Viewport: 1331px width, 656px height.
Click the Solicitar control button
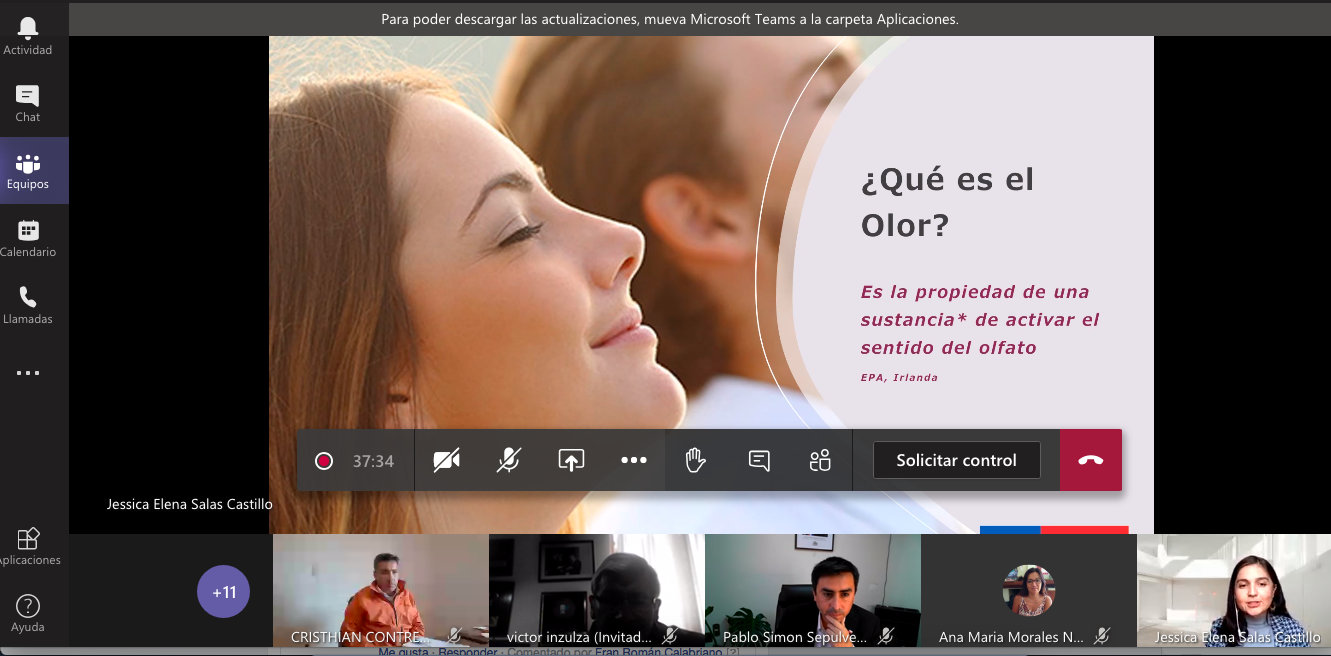[x=956, y=460]
